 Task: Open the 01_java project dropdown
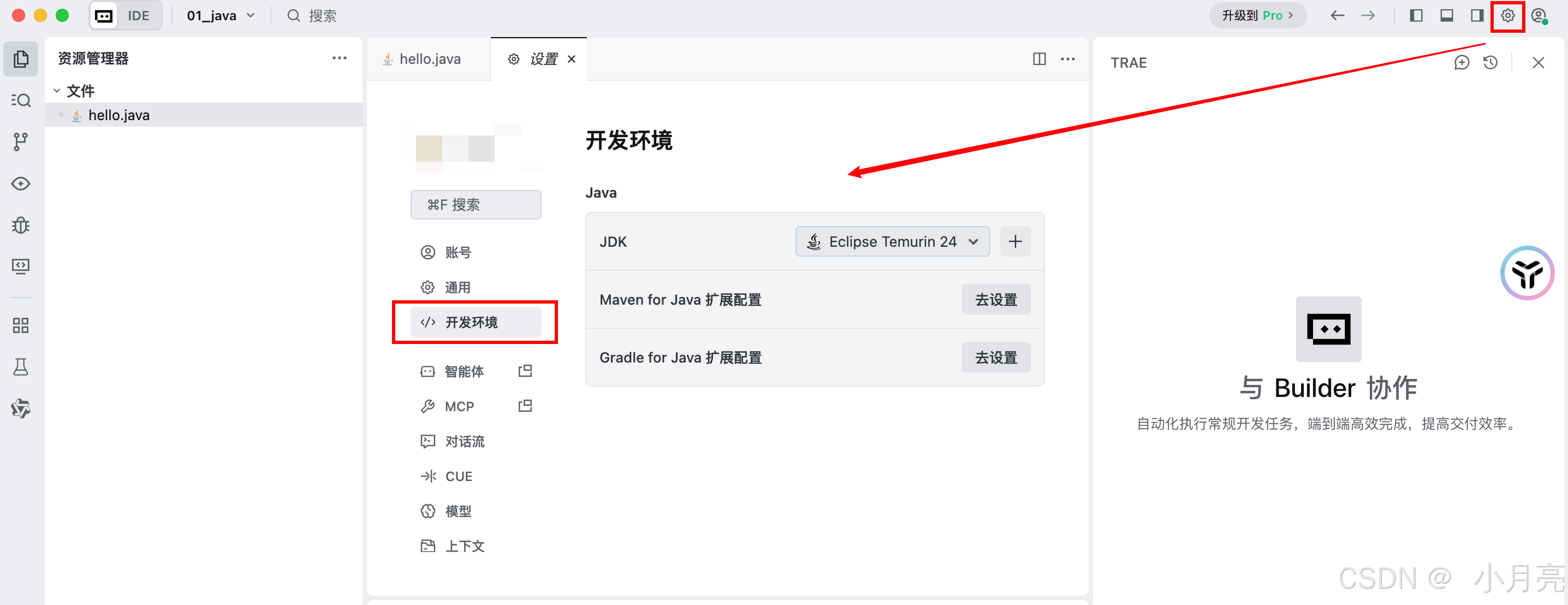219,16
